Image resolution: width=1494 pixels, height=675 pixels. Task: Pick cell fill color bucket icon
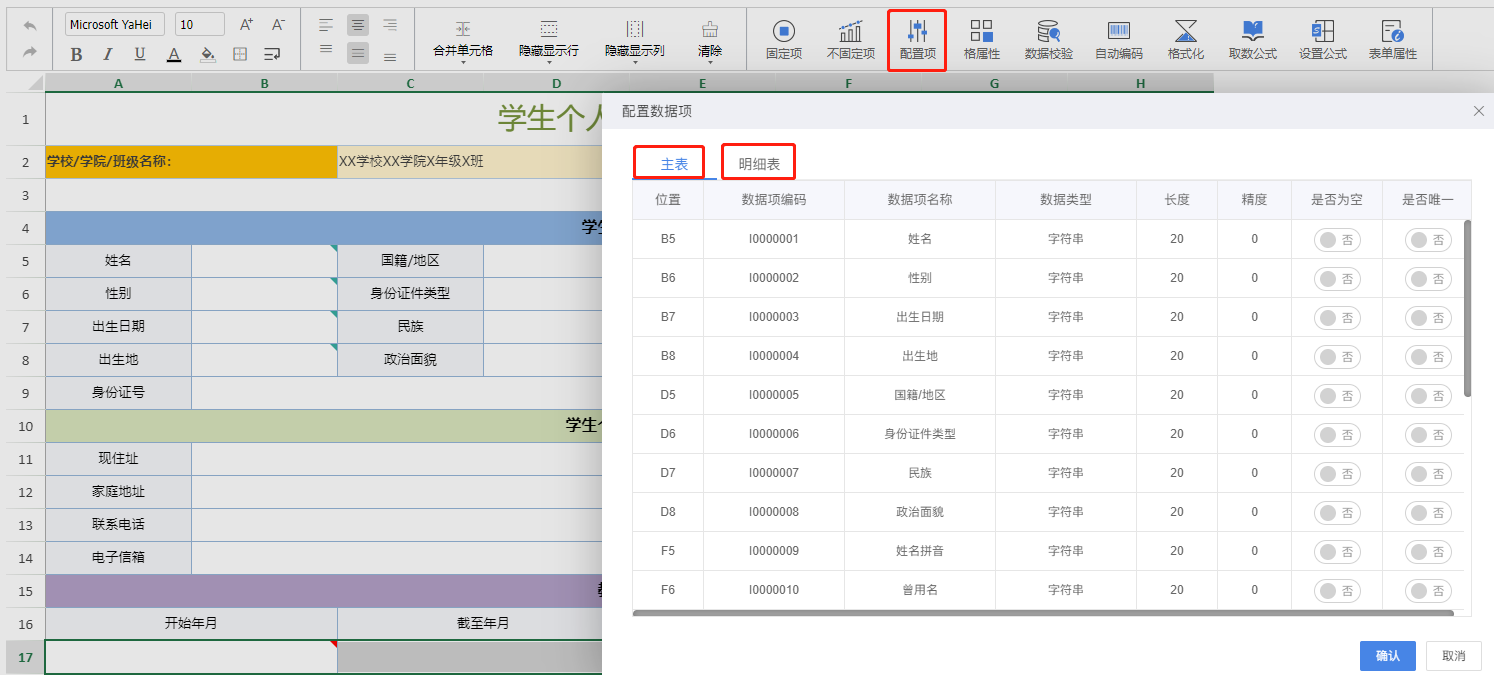[207, 54]
